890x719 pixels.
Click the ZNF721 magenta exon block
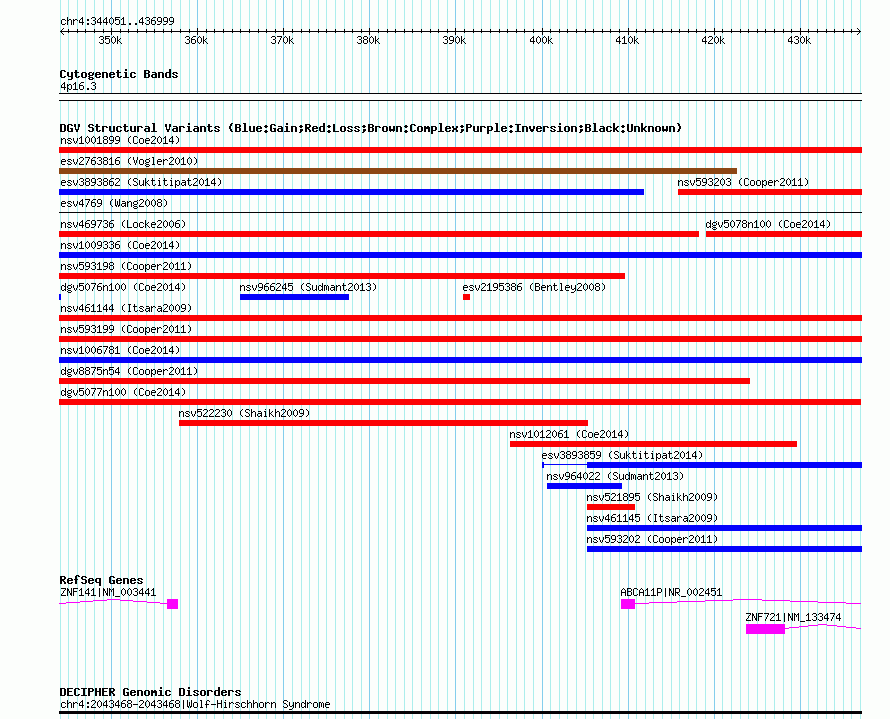765,629
